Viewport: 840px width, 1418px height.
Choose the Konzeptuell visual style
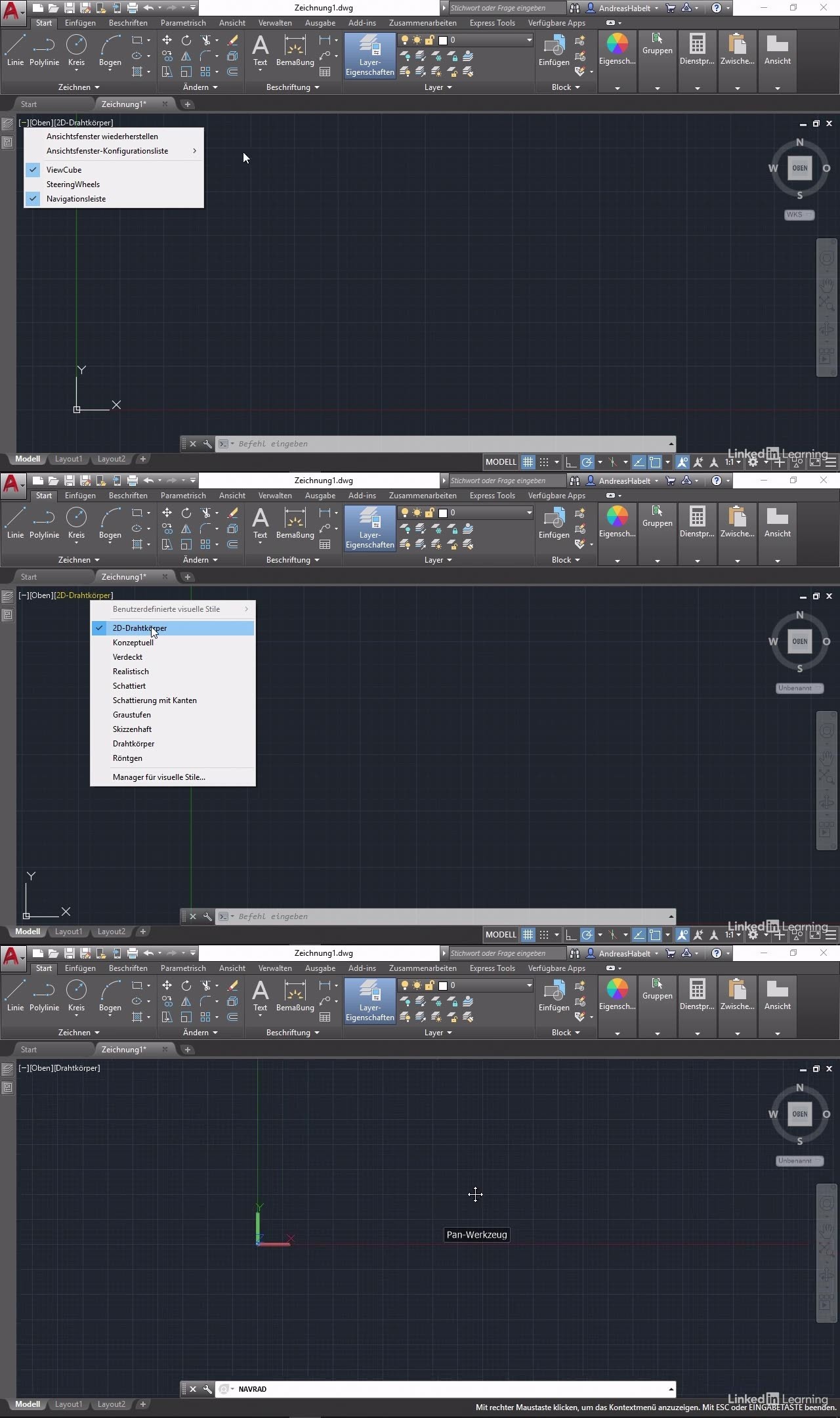tap(133, 643)
